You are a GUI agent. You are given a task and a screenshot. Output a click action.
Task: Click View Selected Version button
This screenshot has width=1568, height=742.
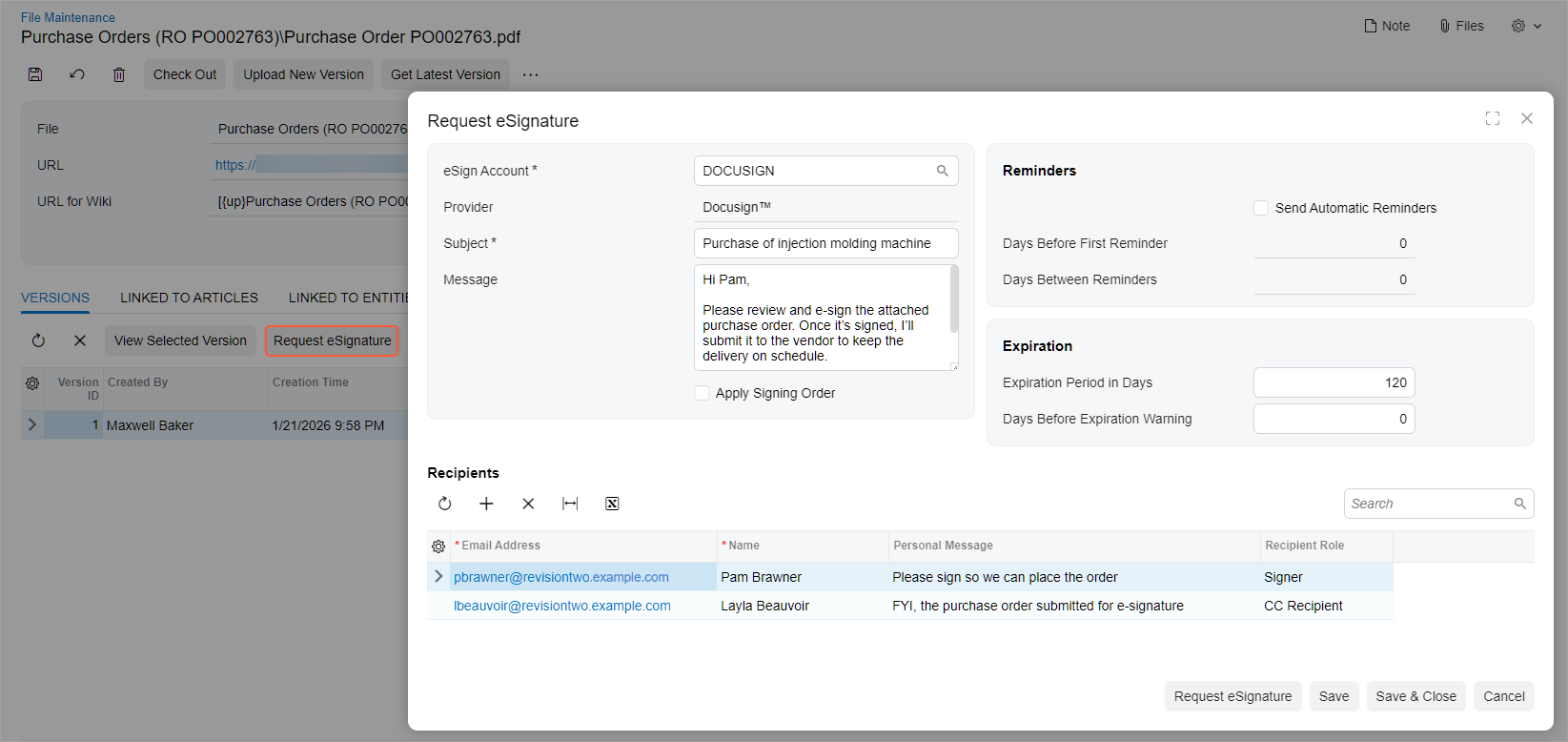pos(180,340)
